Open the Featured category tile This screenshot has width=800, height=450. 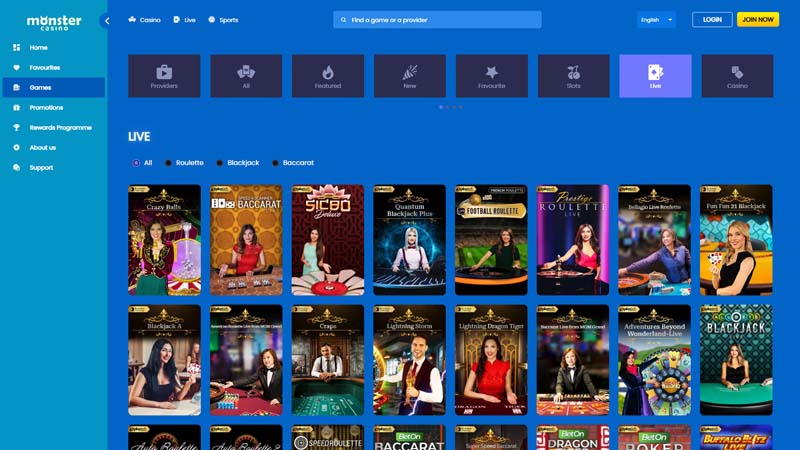pyautogui.click(x=328, y=76)
